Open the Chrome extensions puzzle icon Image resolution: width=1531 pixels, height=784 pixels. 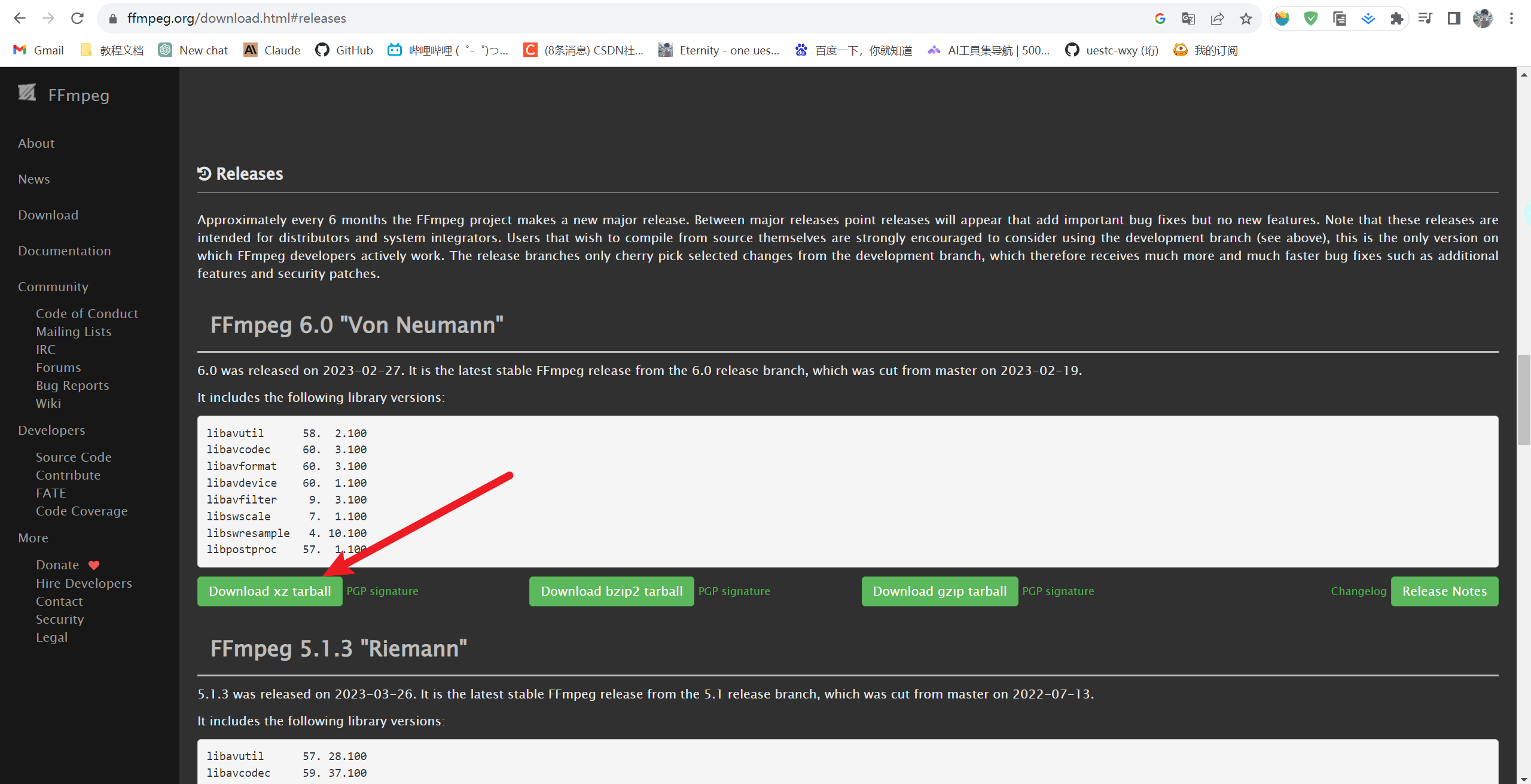[x=1396, y=19]
